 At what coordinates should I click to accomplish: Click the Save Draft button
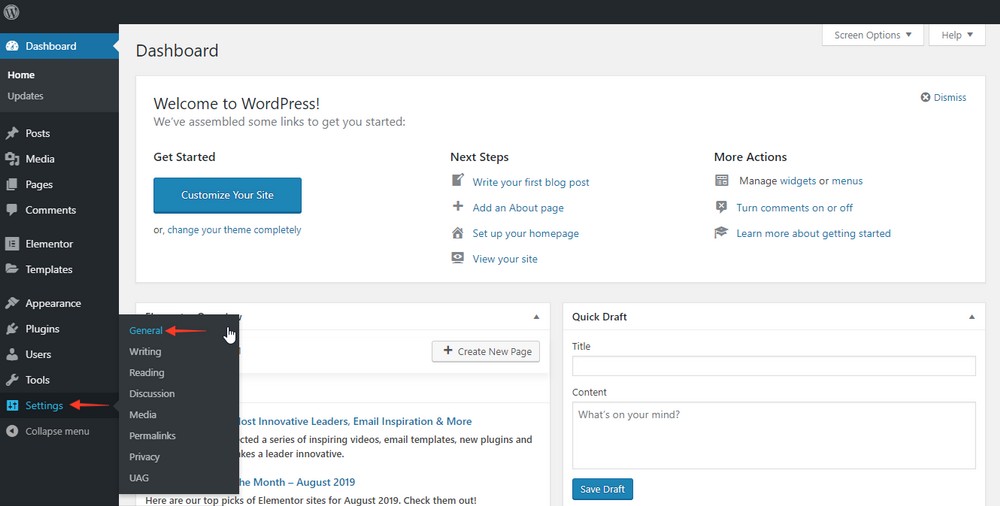[603, 489]
